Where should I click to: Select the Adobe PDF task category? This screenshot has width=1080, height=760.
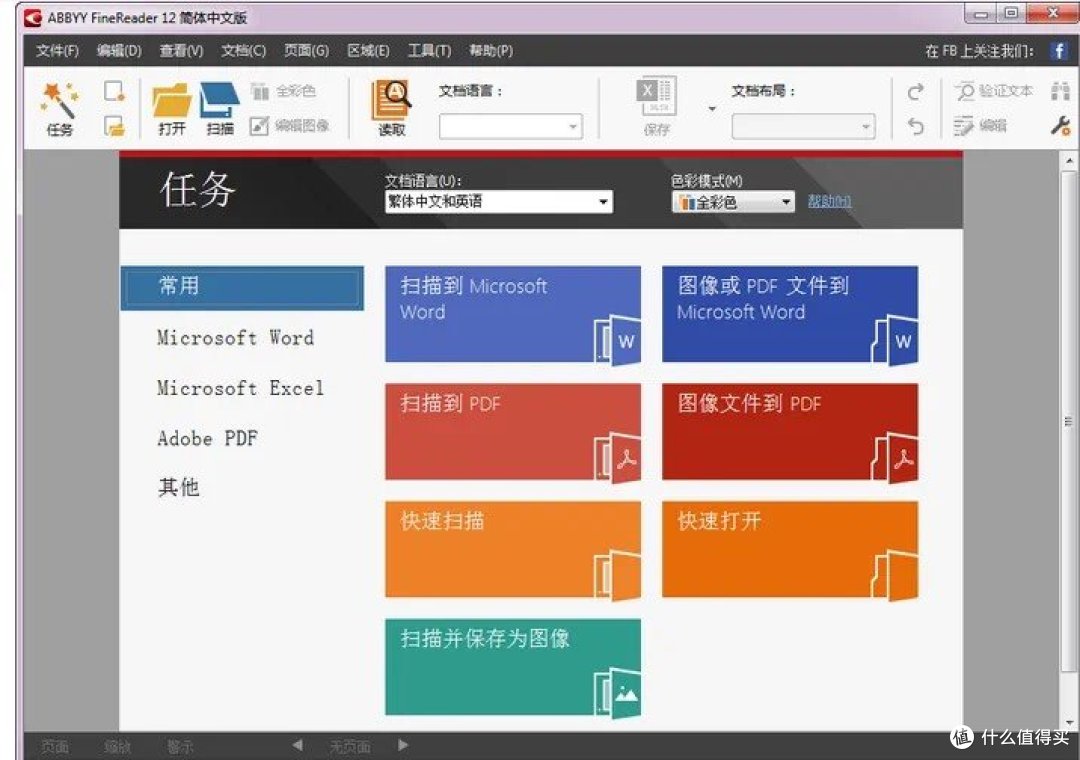pos(207,438)
